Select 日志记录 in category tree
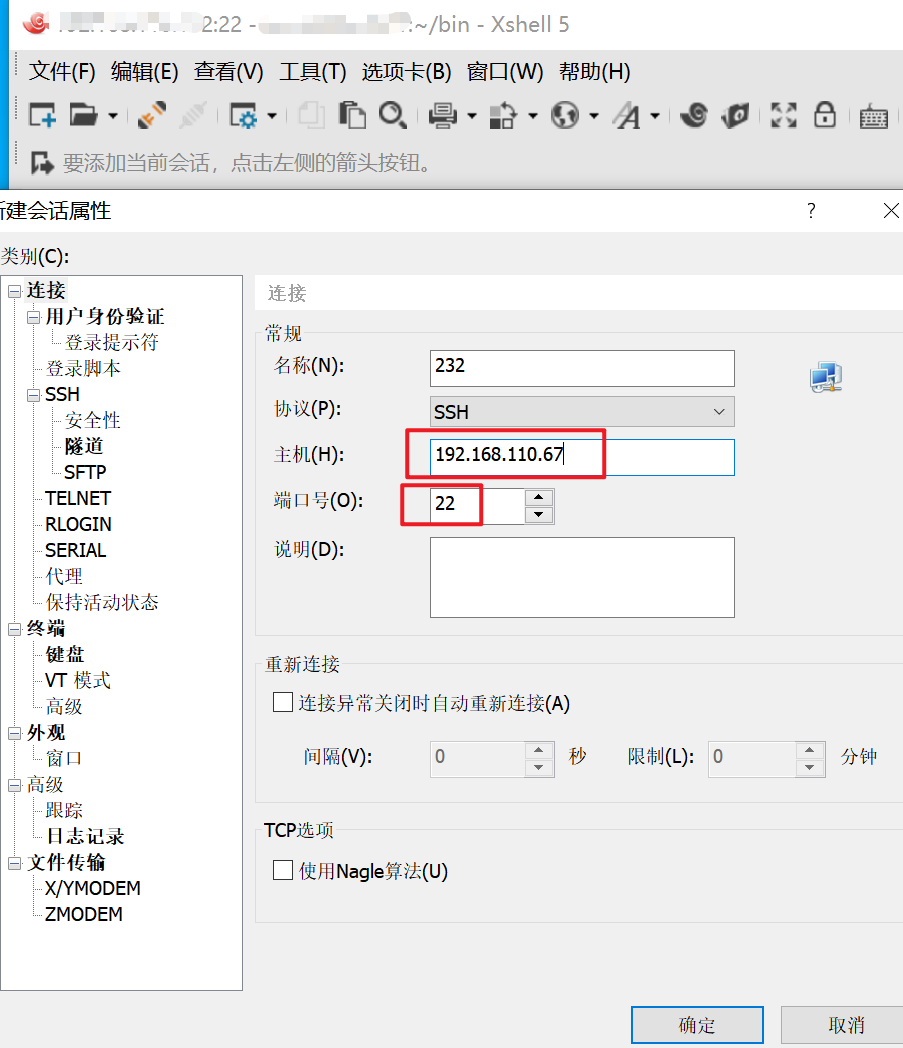 pyautogui.click(x=86, y=836)
